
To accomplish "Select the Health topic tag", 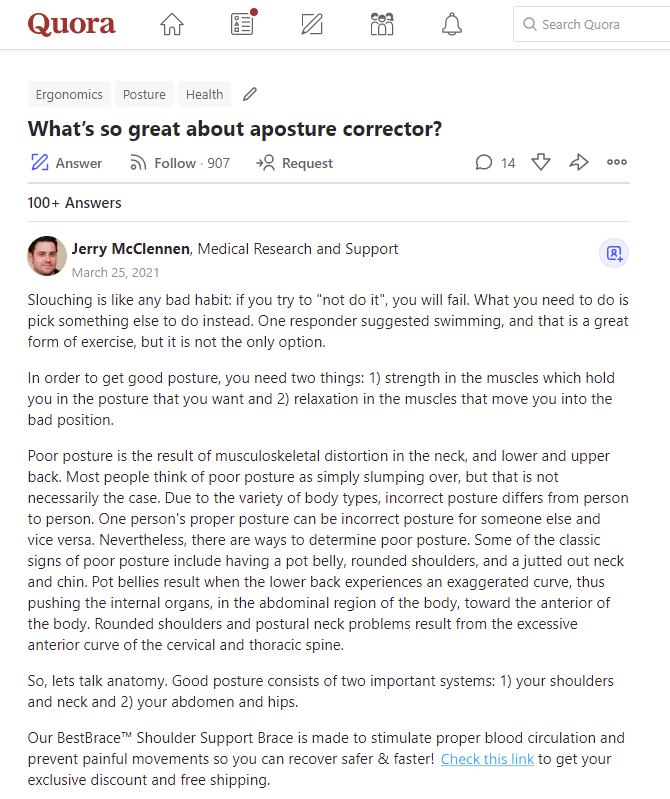I will pos(204,94).
